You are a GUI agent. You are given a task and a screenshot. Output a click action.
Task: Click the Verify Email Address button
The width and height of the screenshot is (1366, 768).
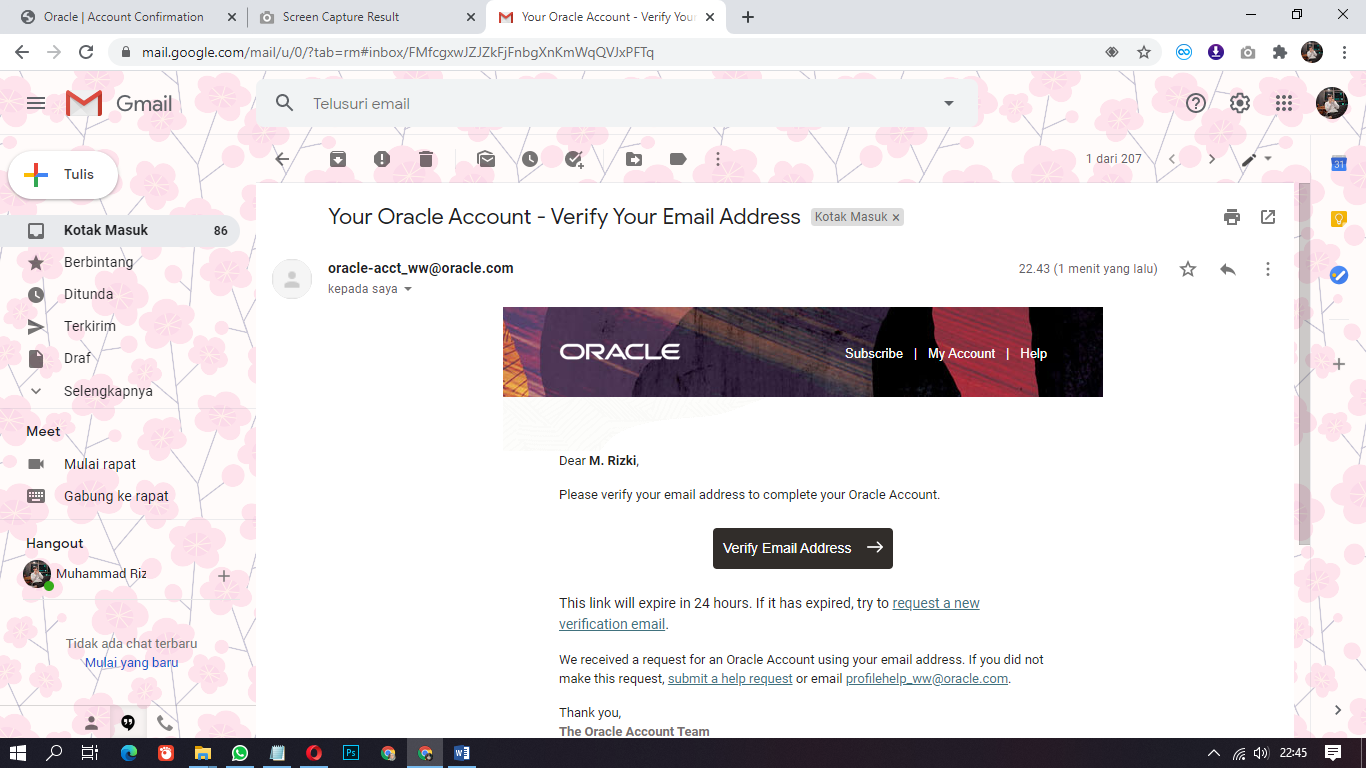[803, 548]
